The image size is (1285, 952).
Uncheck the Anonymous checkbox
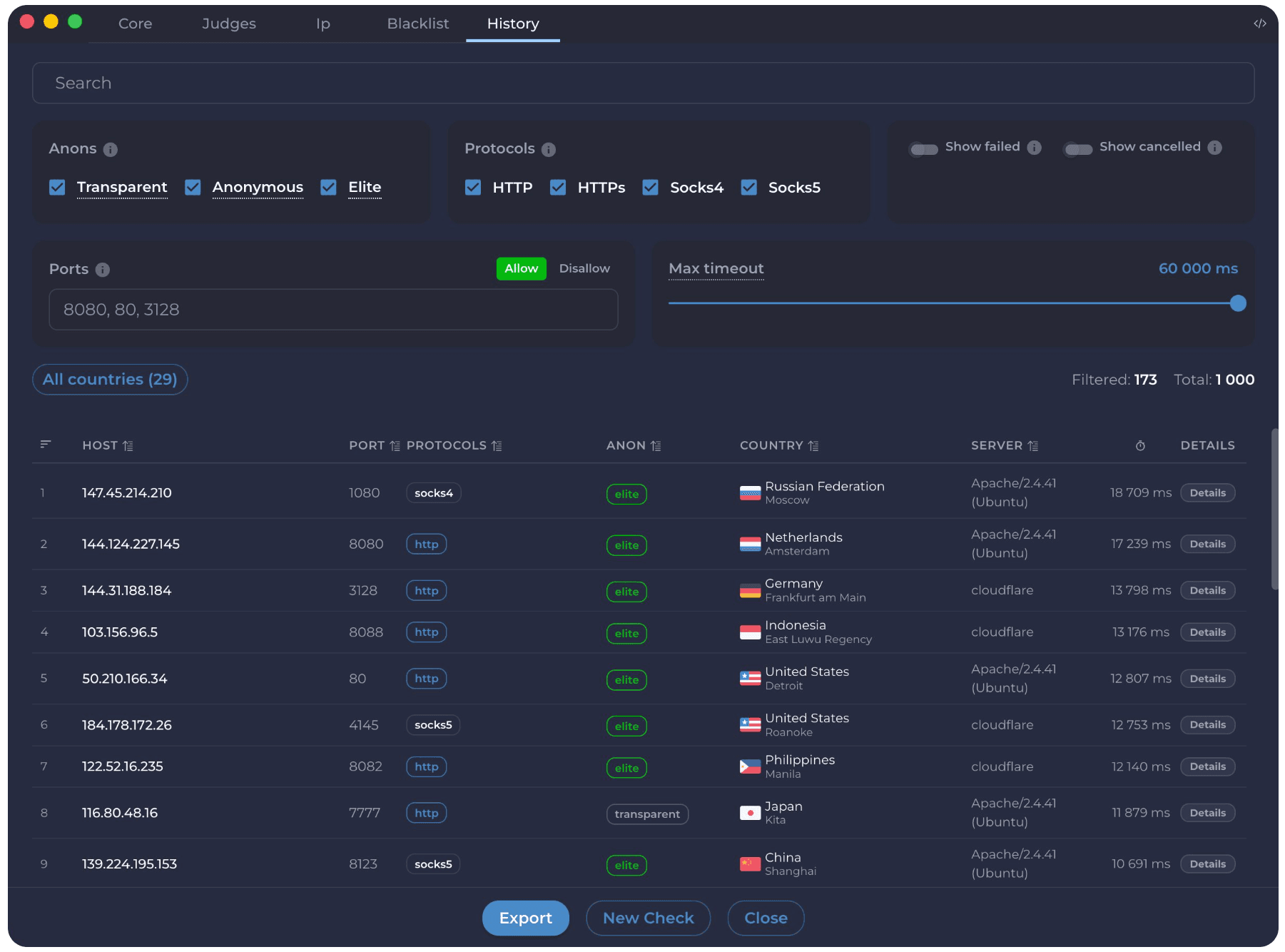(193, 187)
